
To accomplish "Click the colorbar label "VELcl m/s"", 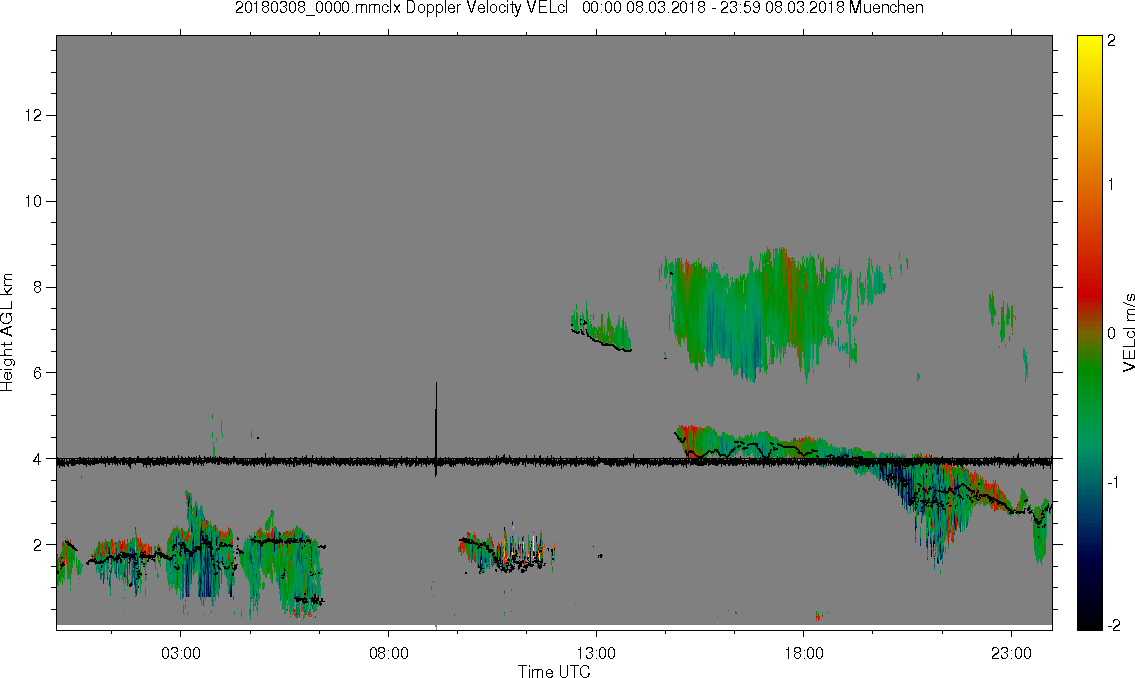I will pos(1128,333).
